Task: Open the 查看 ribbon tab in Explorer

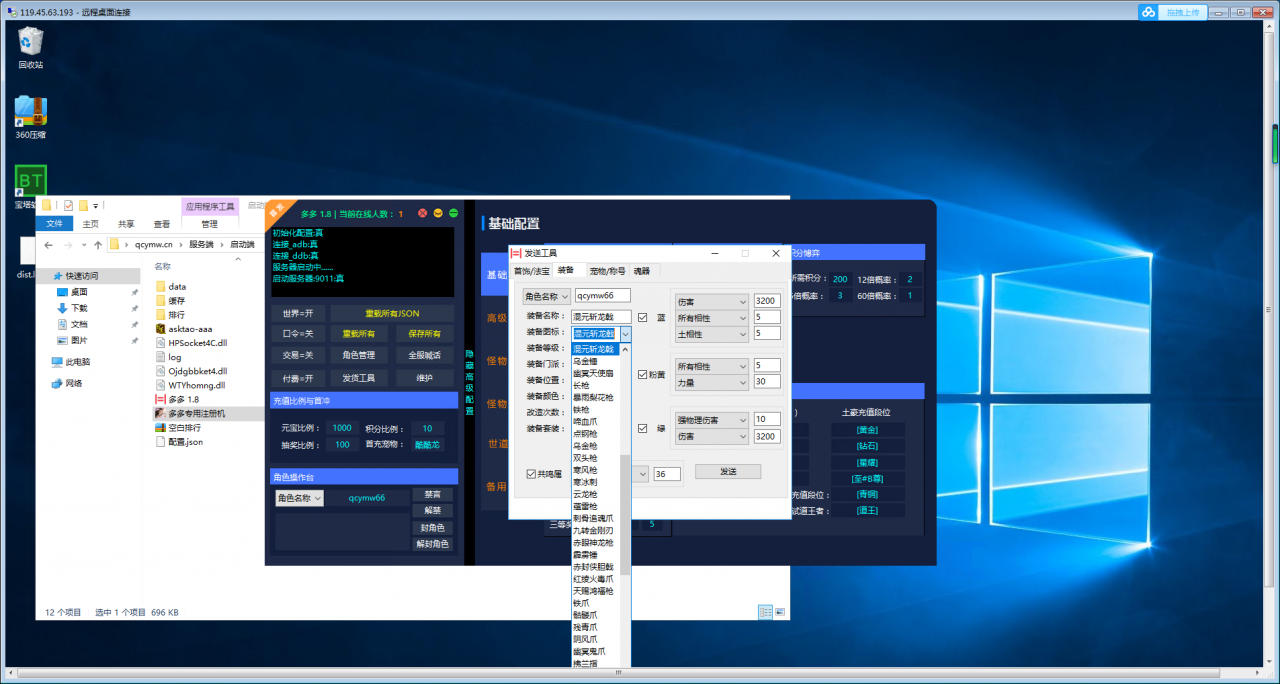Action: pyautogui.click(x=161, y=224)
